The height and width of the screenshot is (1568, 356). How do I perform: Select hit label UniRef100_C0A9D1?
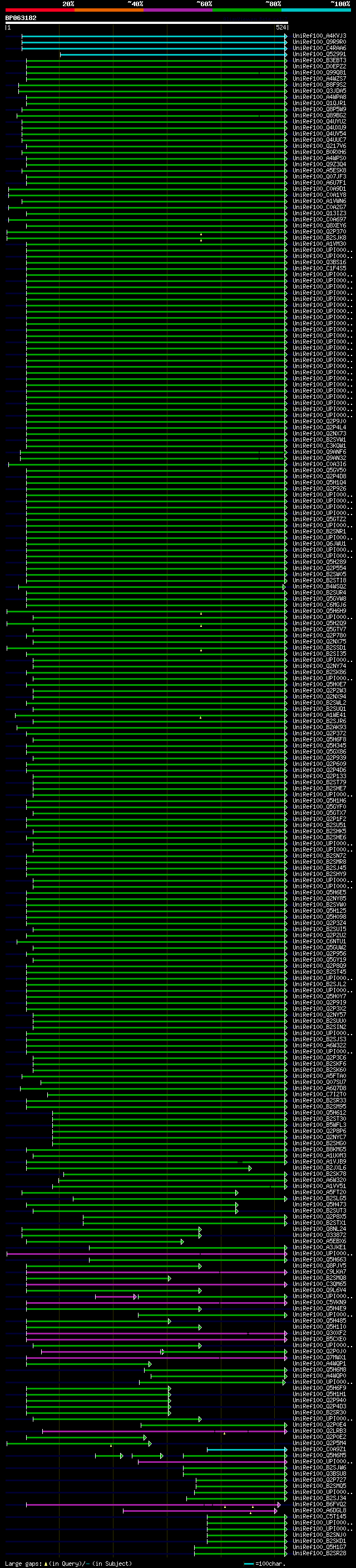[319, 189]
